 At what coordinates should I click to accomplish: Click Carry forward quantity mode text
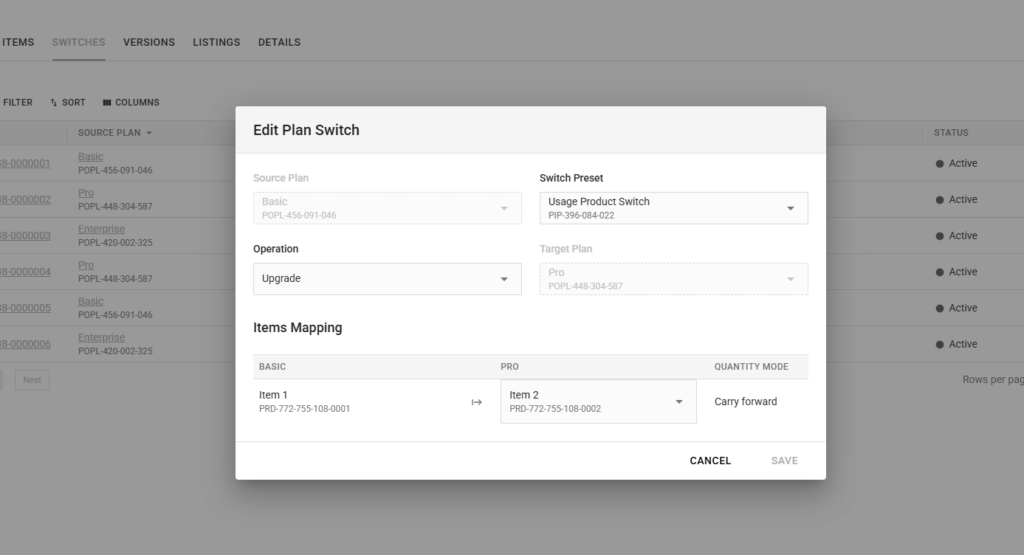tap(745, 402)
